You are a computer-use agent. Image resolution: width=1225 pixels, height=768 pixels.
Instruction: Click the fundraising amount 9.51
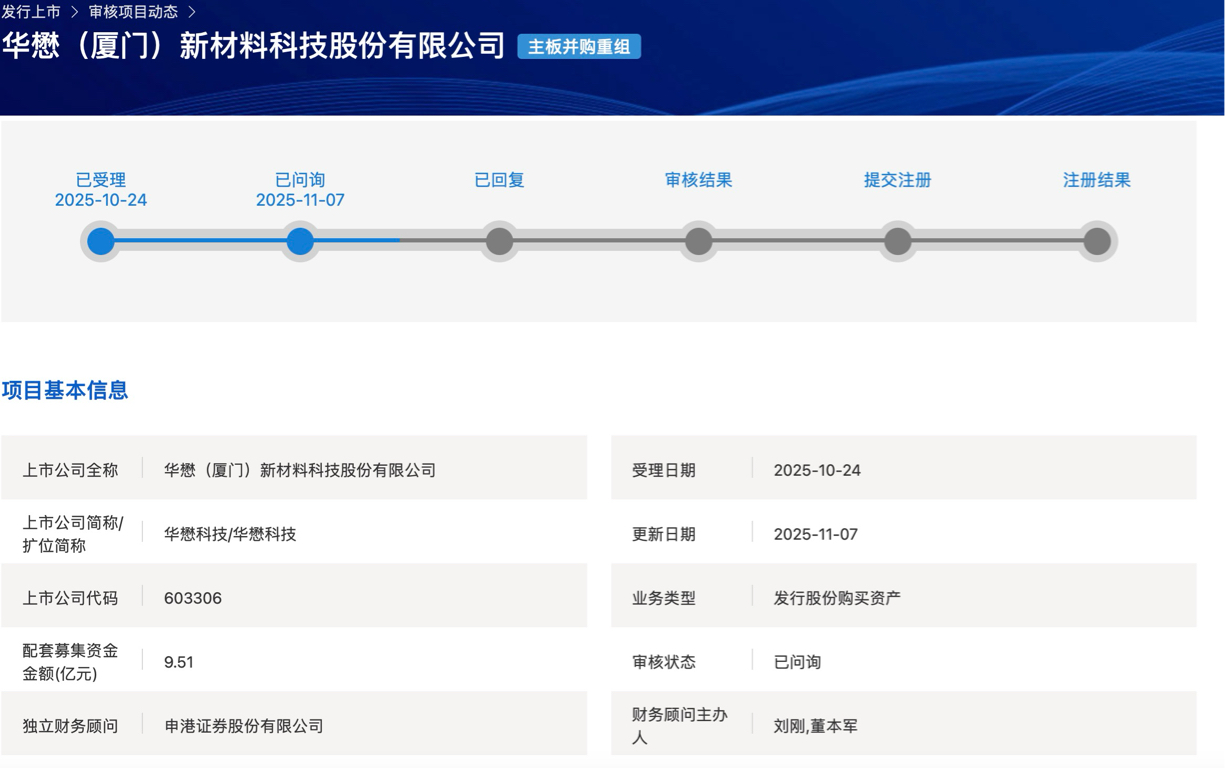click(x=179, y=662)
